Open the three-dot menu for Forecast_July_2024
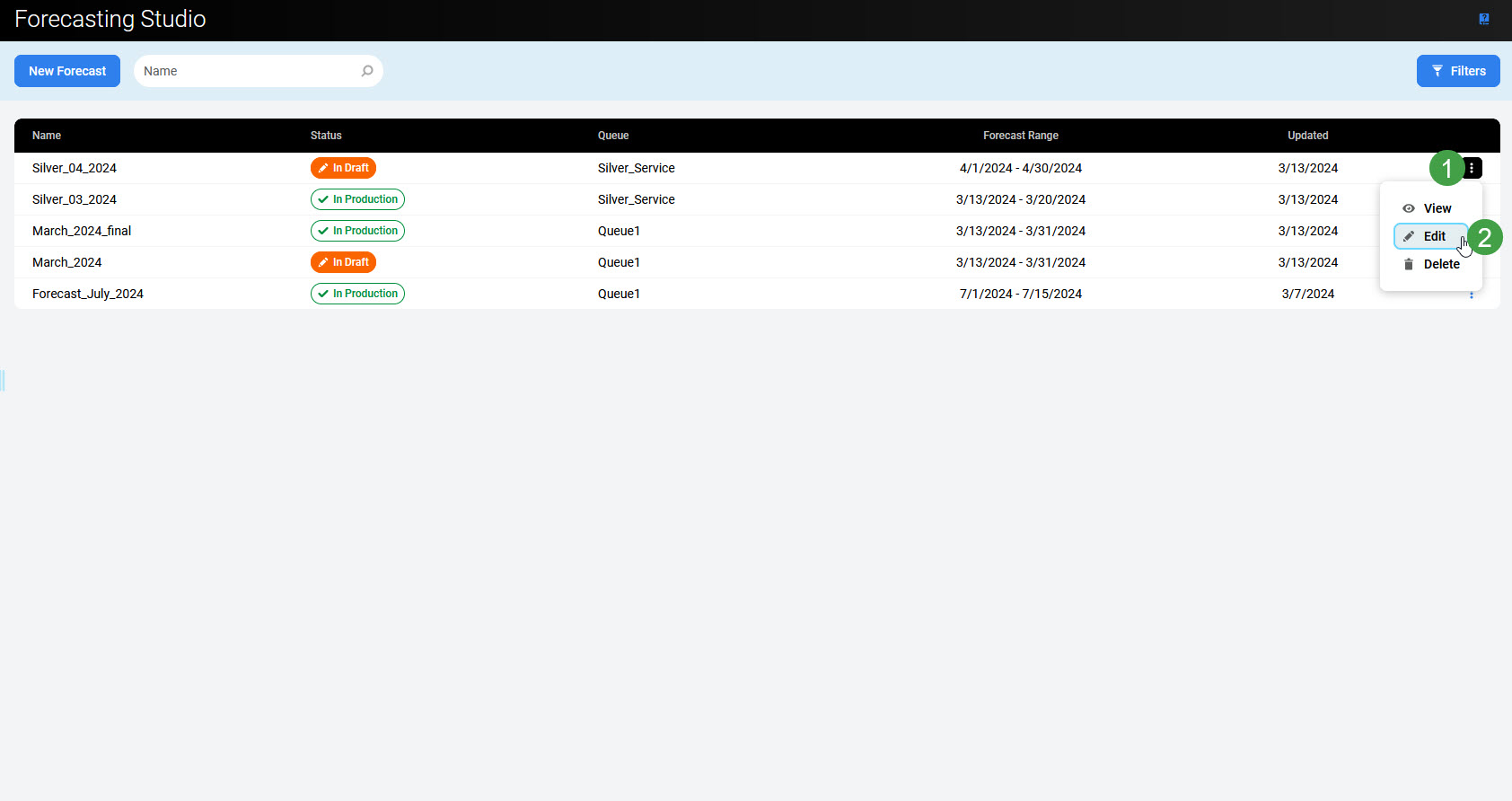This screenshot has width=1512, height=801. coord(1472,295)
